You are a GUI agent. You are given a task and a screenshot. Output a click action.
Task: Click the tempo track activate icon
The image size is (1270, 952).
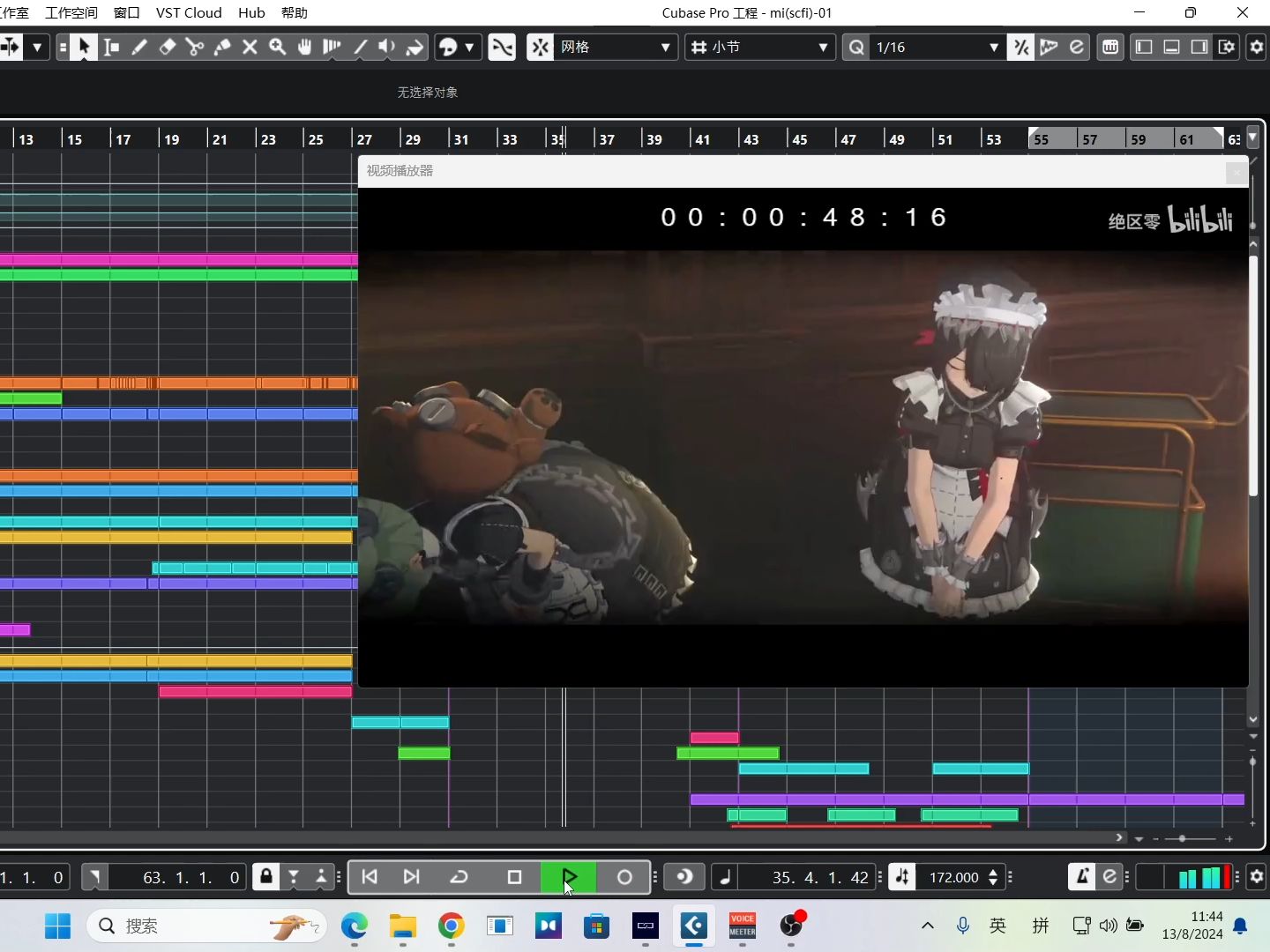pyautogui.click(x=901, y=877)
